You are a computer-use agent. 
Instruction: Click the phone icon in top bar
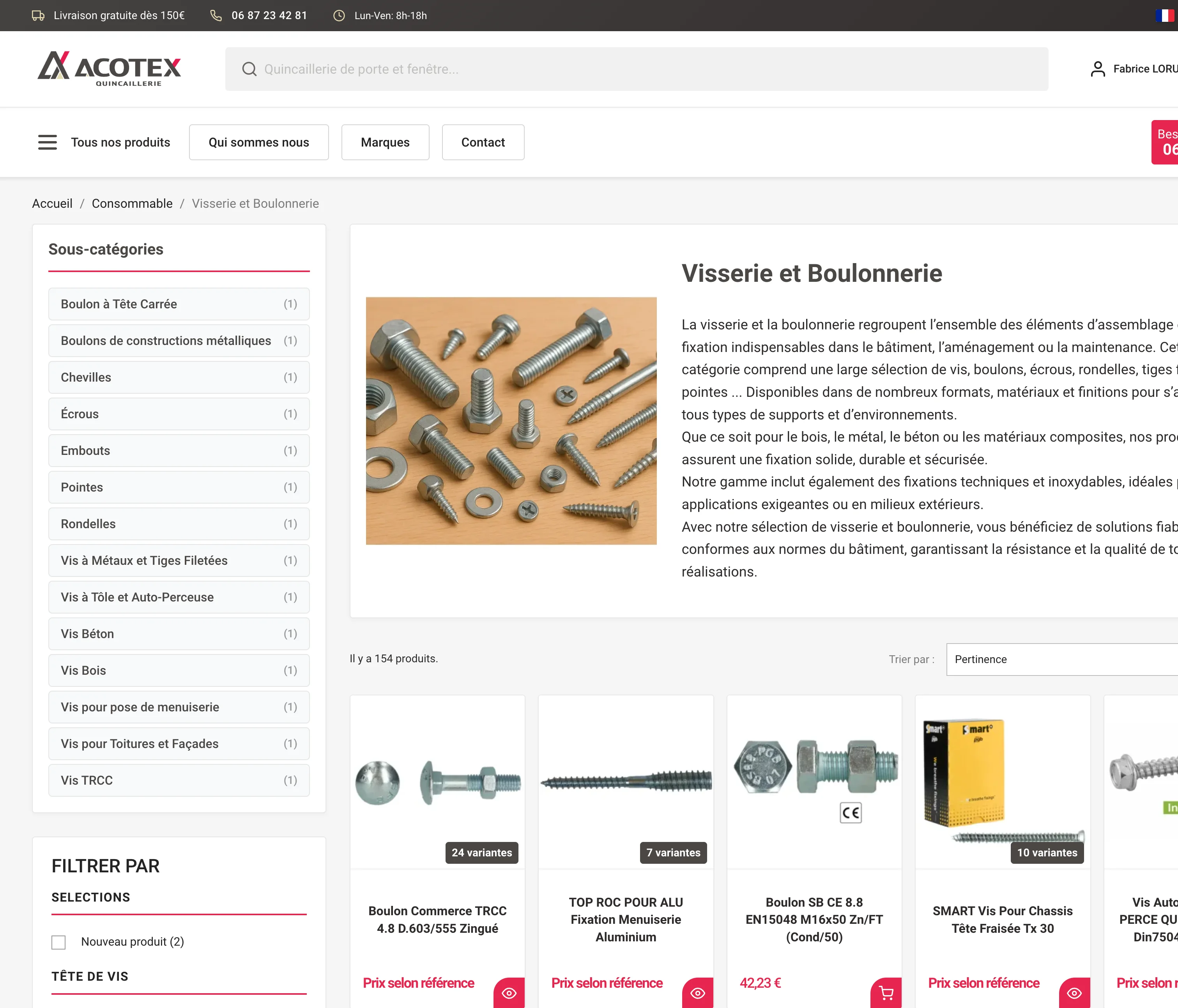tap(216, 15)
